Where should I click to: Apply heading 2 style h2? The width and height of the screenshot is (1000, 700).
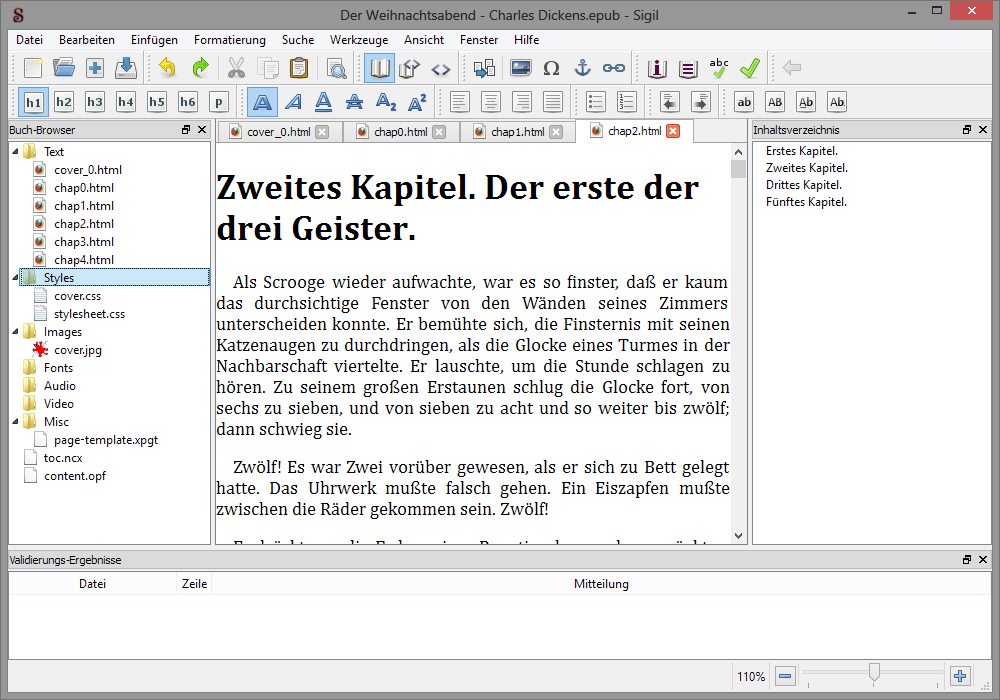coord(64,102)
